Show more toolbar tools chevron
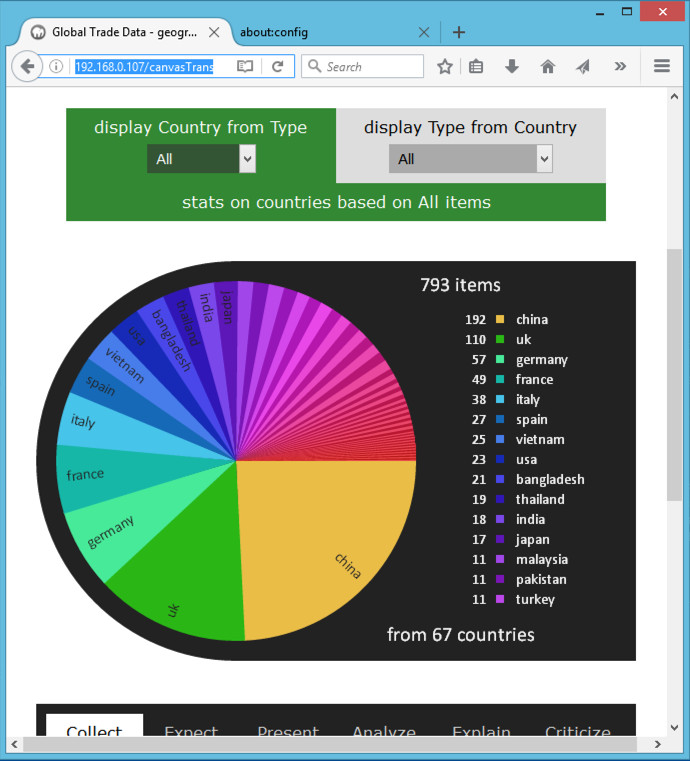The height and width of the screenshot is (761, 690). pos(620,66)
